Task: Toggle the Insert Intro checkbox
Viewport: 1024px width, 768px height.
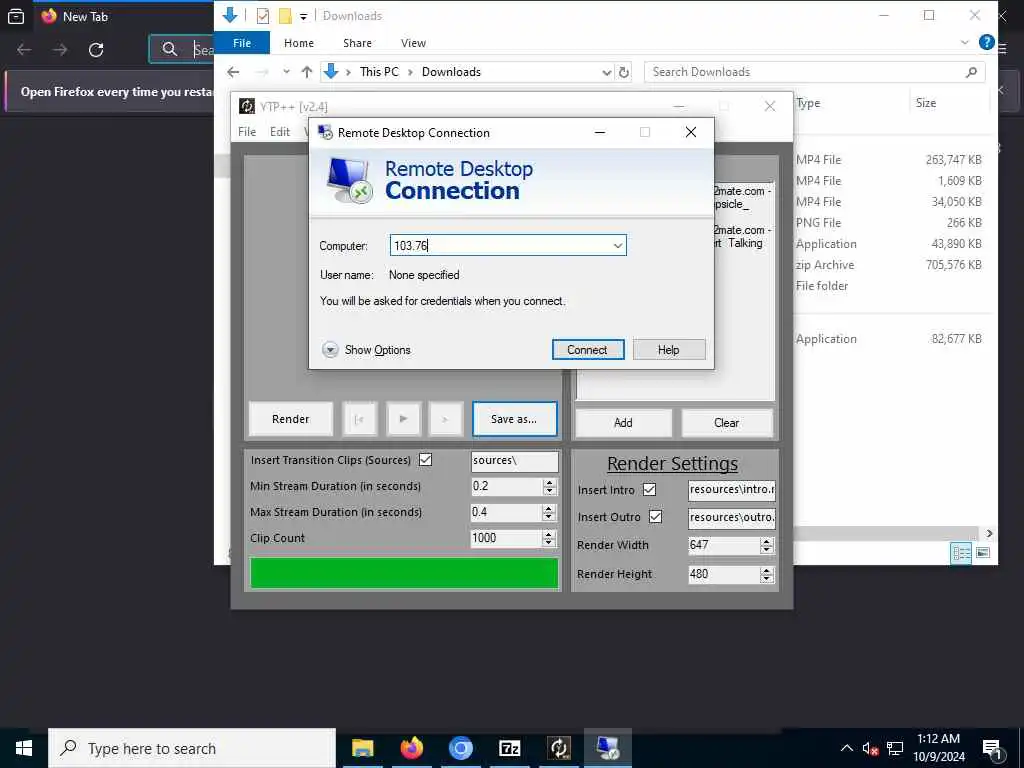Action: point(649,489)
